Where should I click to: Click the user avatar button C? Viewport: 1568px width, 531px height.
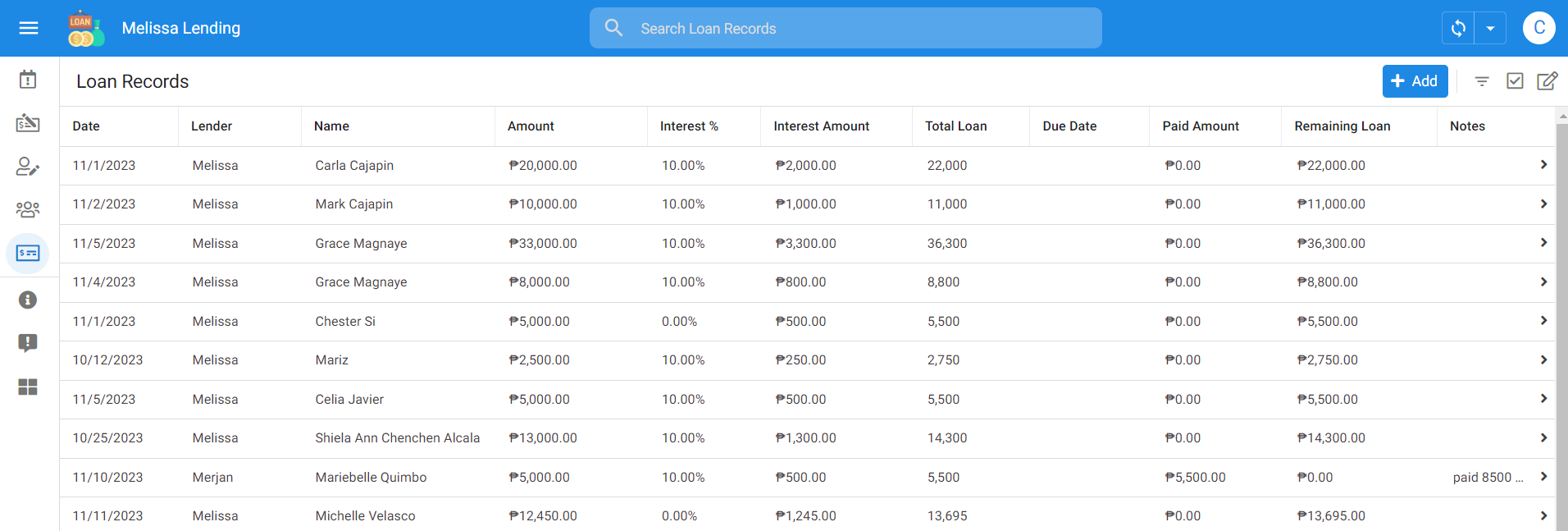1539,28
